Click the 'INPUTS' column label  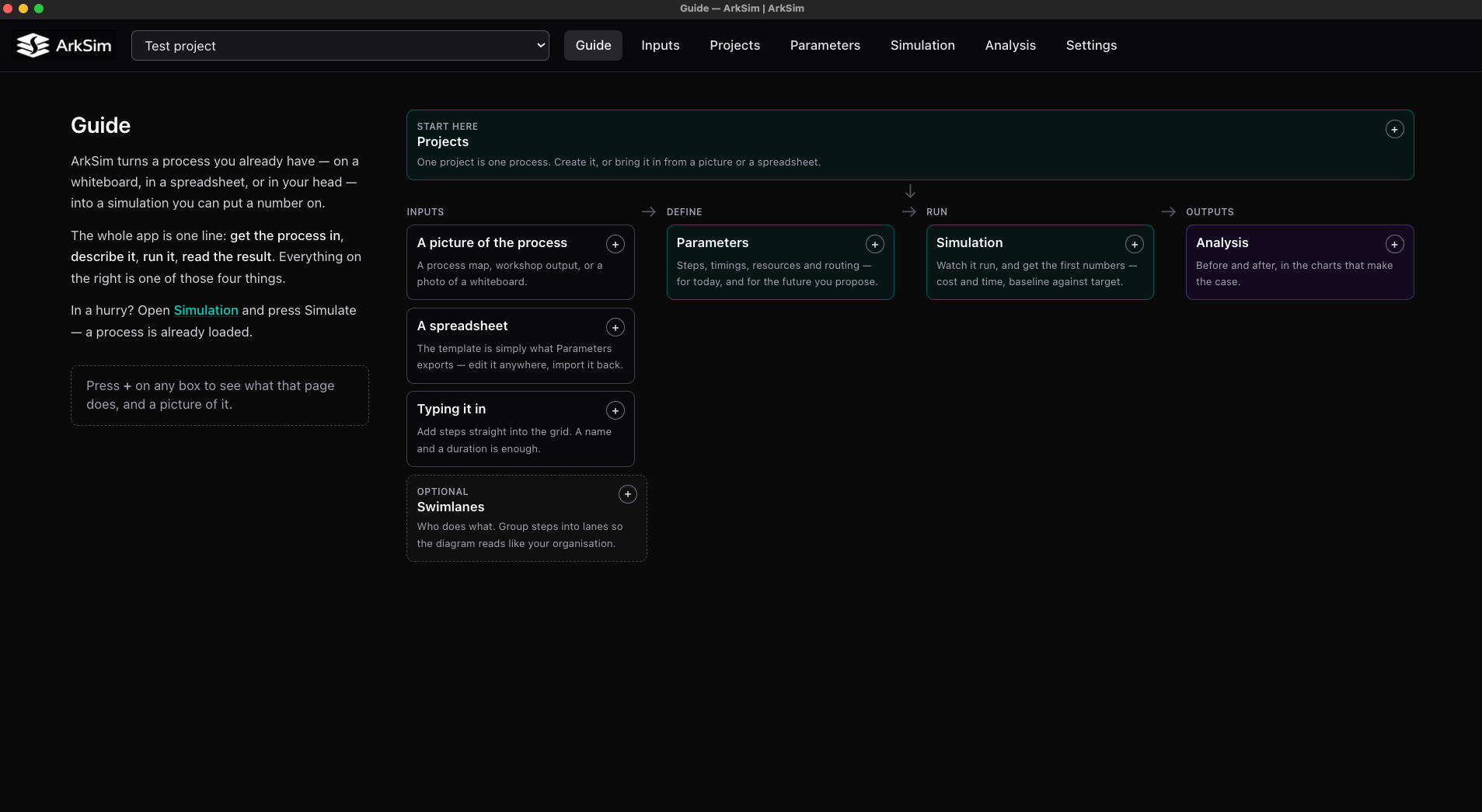[x=425, y=212]
